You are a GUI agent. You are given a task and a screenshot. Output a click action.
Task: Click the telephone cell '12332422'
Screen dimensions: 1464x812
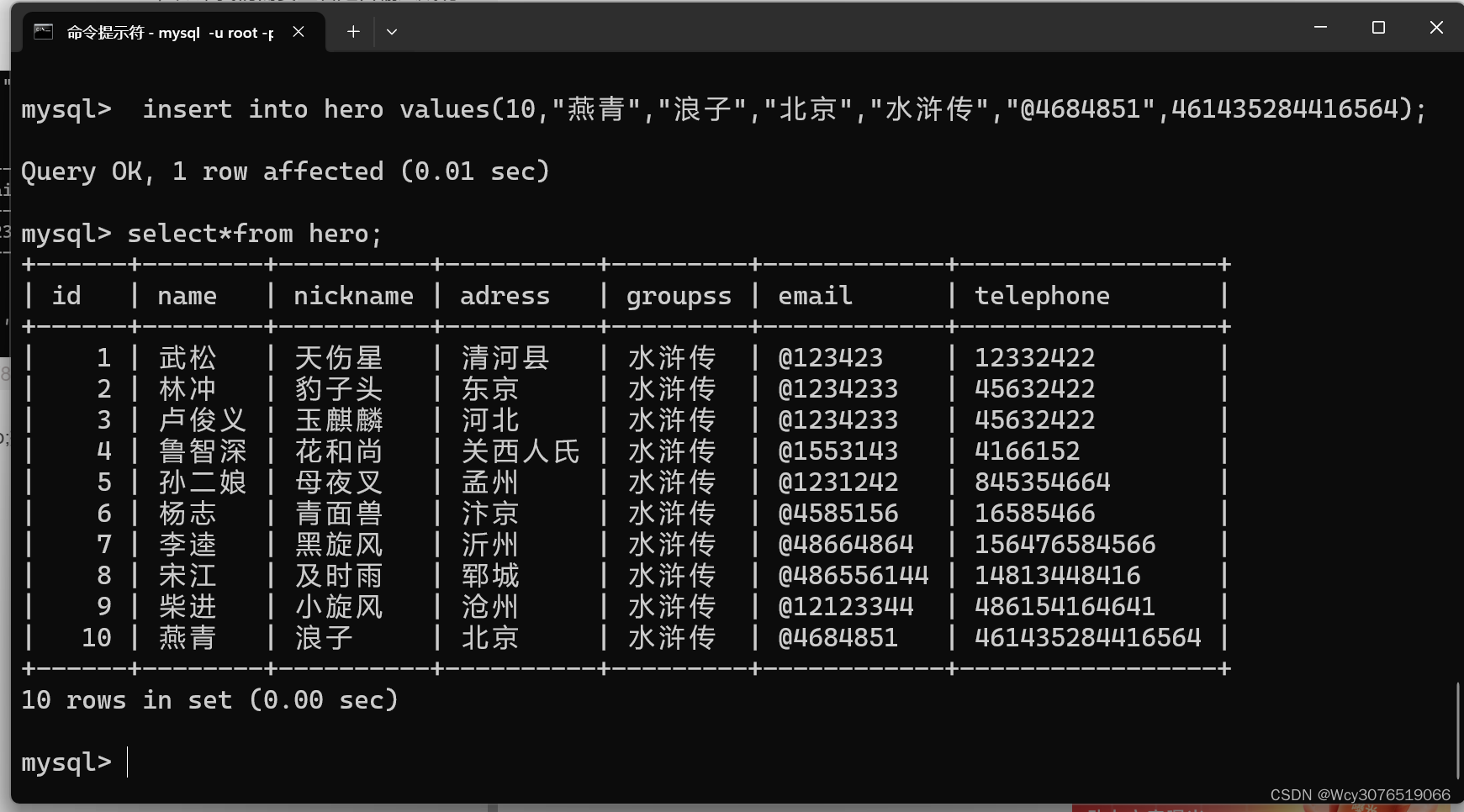pyautogui.click(x=1035, y=358)
